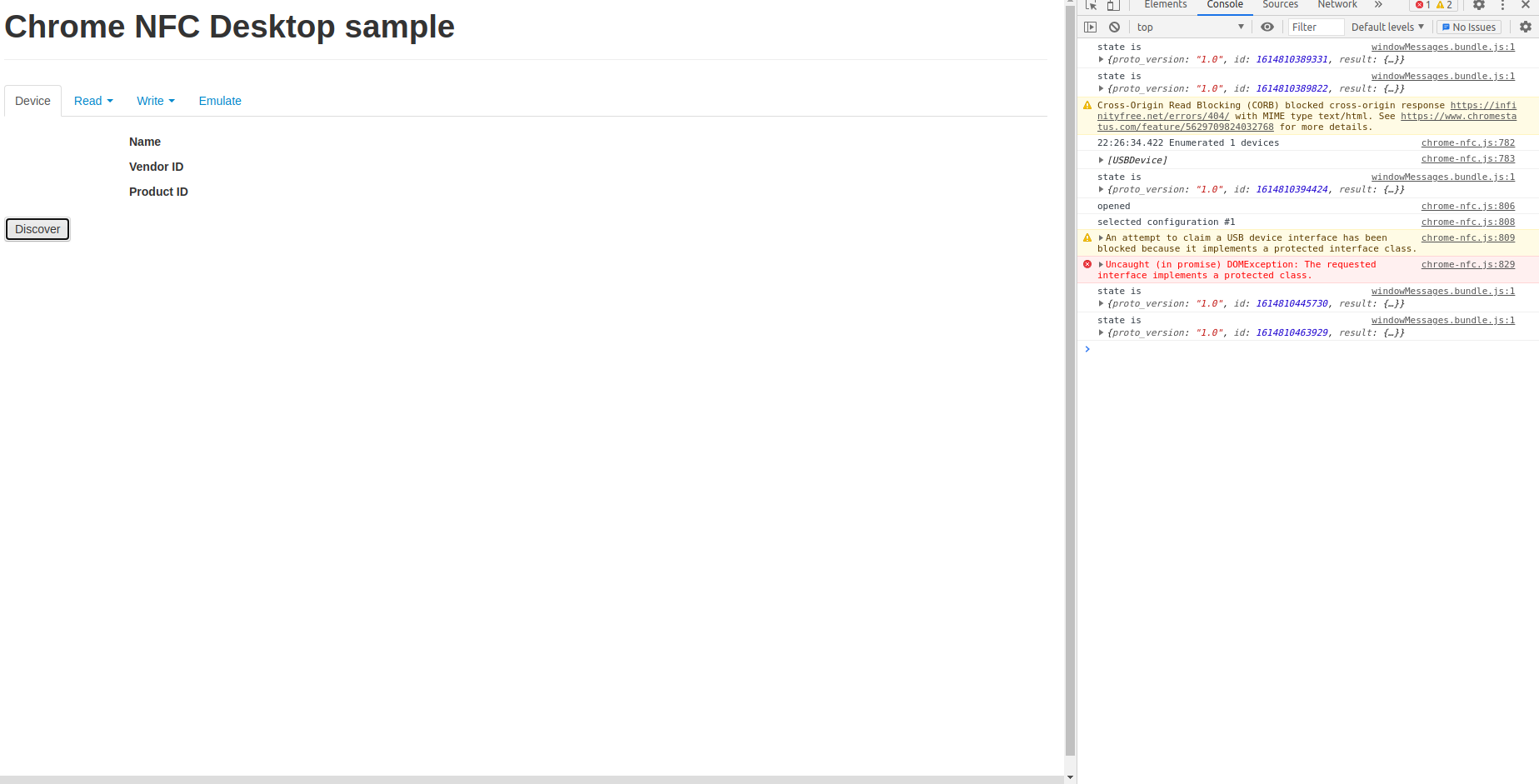Show the console sidebar
The width and height of the screenshot is (1539, 784).
(x=1090, y=27)
